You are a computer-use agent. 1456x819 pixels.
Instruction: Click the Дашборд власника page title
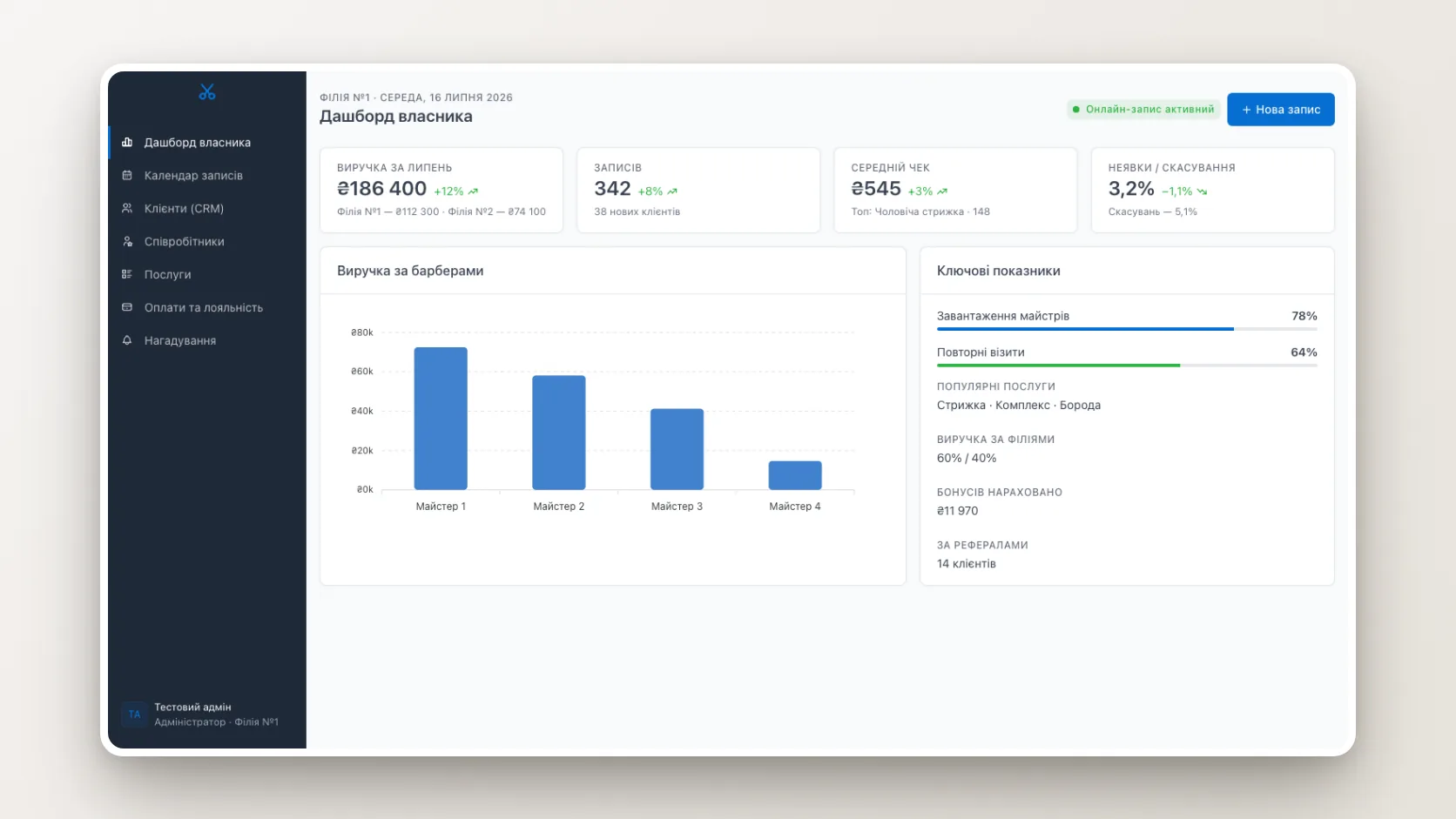(x=396, y=117)
